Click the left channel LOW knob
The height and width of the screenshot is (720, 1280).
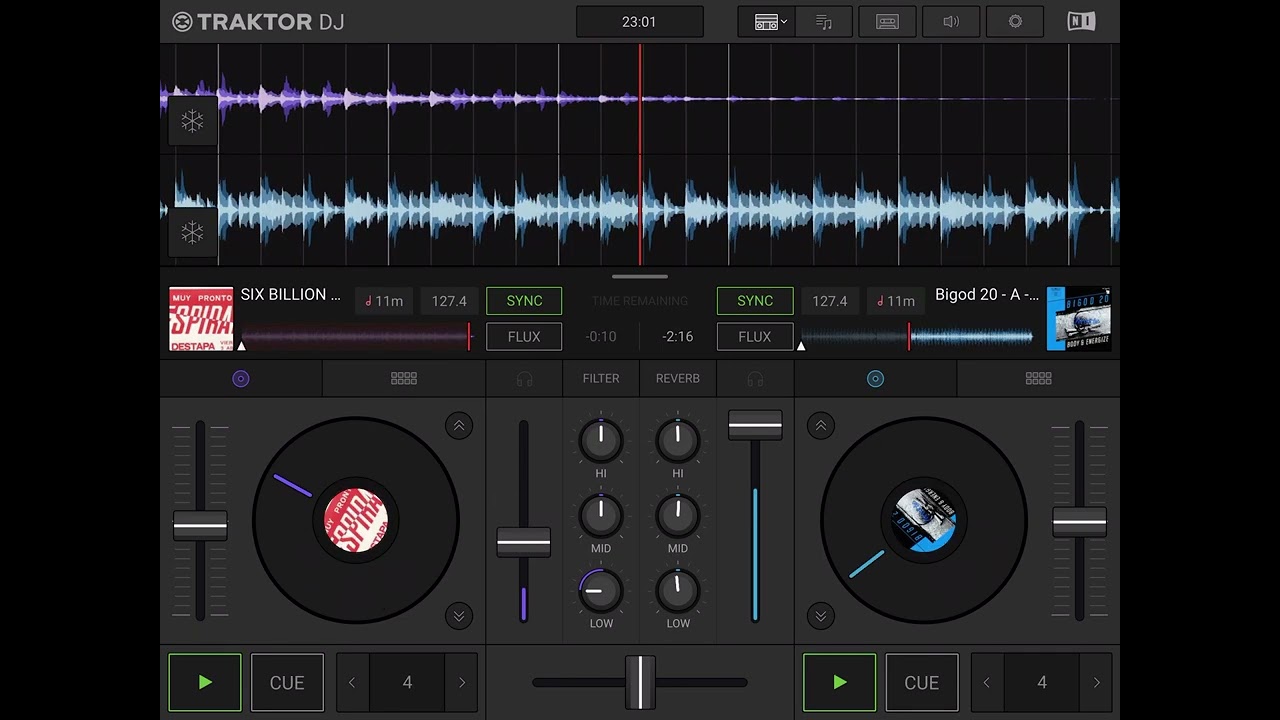[x=601, y=591]
